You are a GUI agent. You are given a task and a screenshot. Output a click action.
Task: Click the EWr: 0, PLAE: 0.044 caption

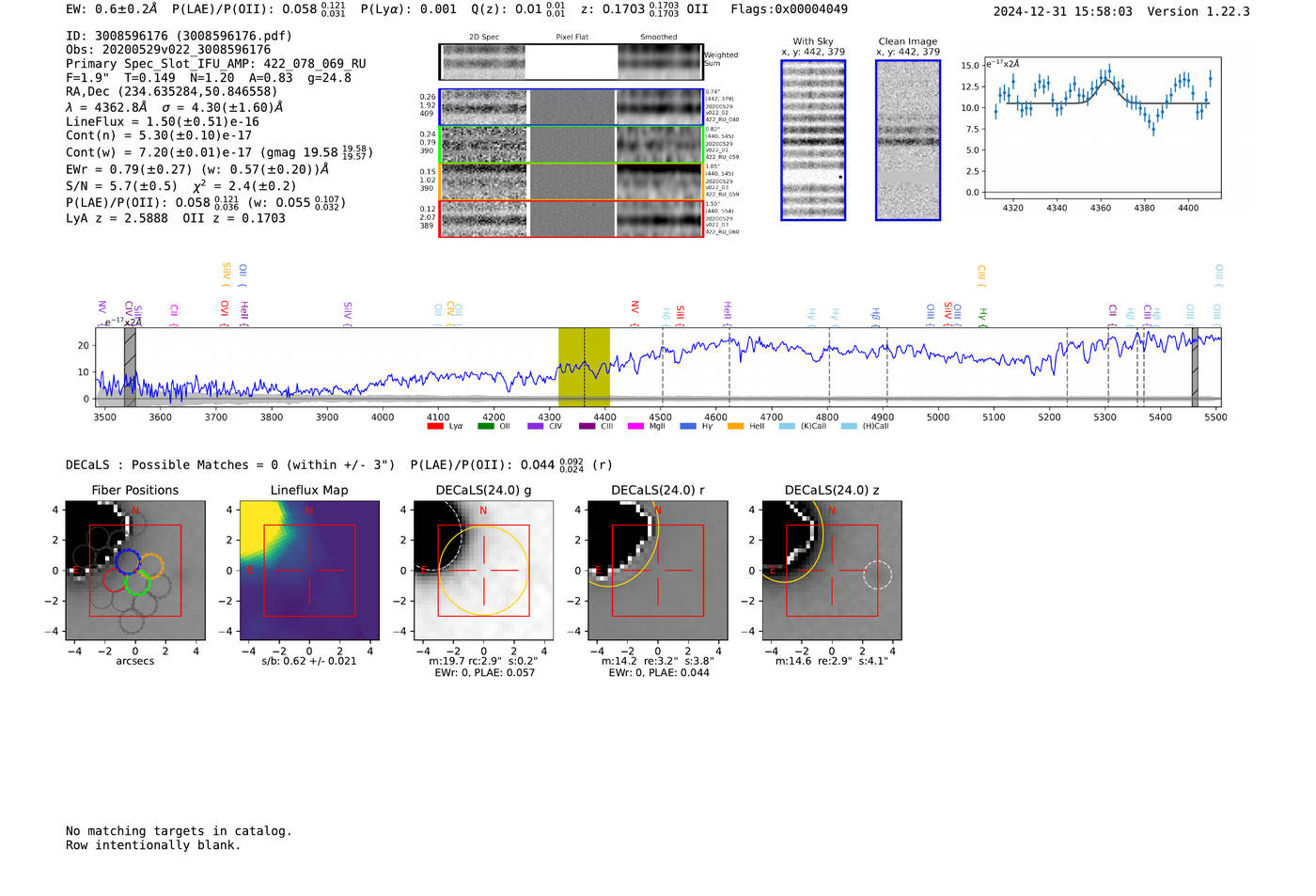(659, 672)
